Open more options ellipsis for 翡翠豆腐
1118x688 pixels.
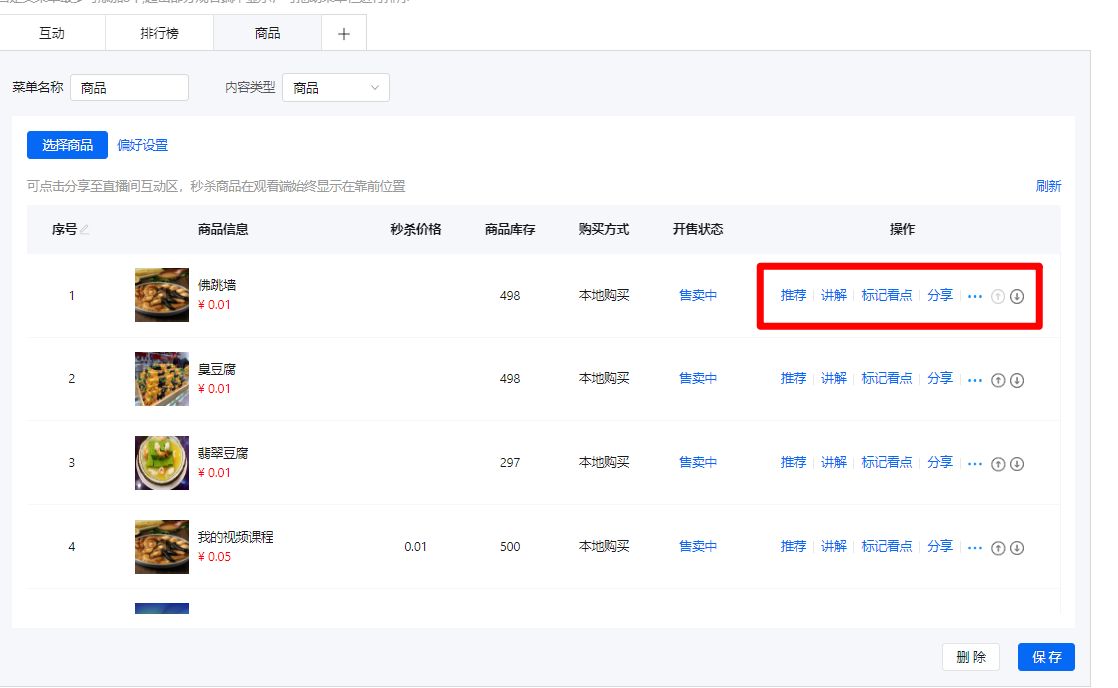[975, 464]
